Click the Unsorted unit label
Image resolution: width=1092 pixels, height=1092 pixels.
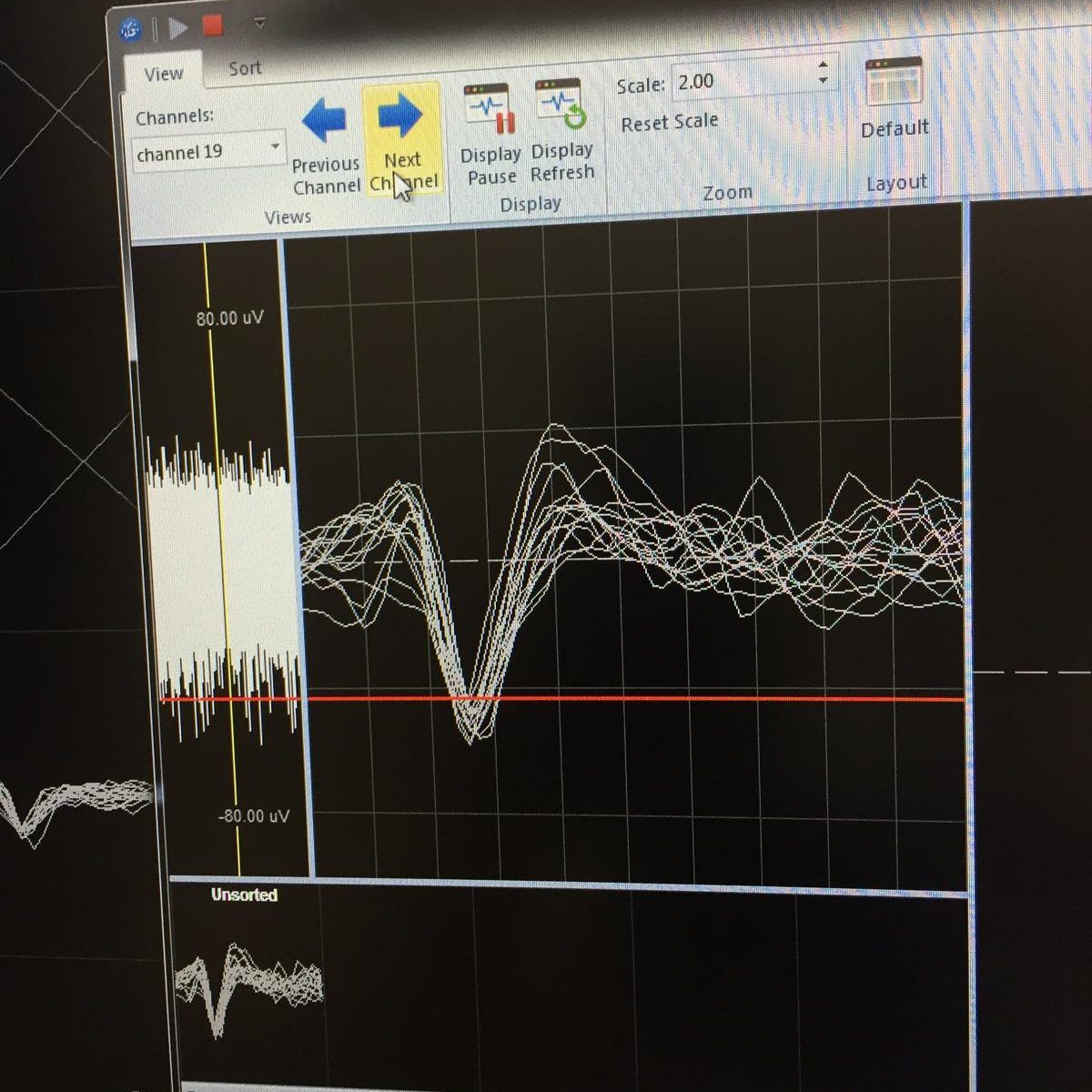[244, 895]
